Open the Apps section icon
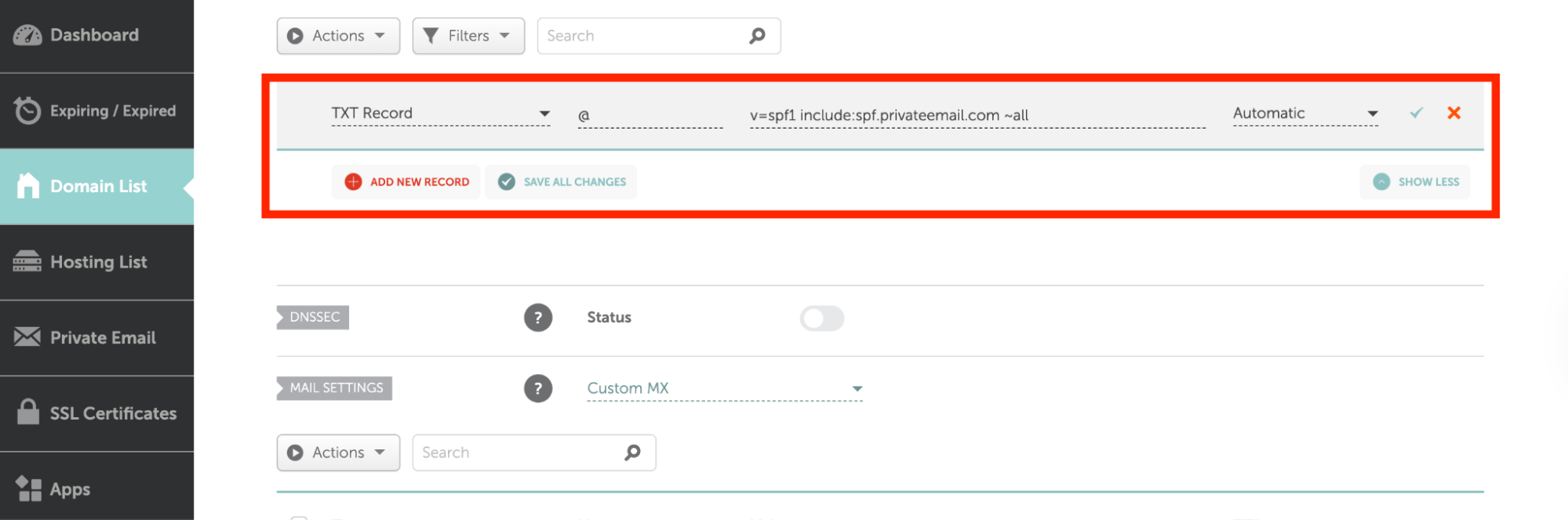 click(x=26, y=489)
